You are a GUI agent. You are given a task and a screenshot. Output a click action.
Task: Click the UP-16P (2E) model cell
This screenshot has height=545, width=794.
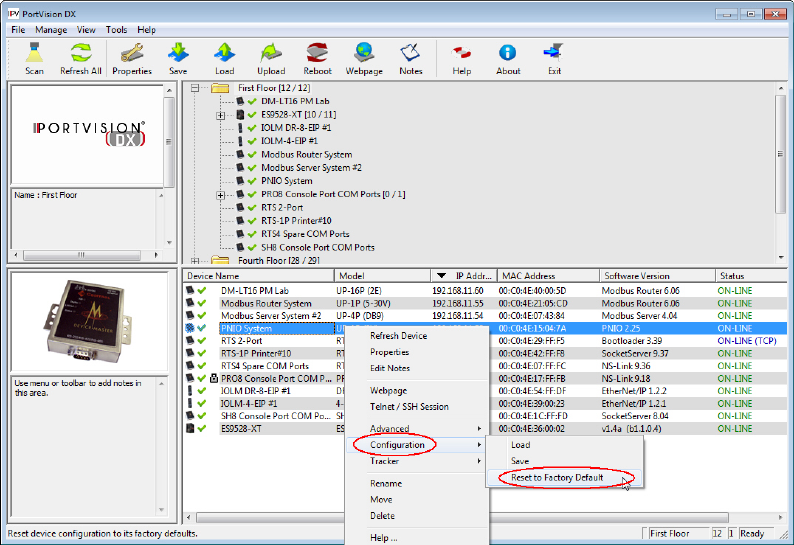(359, 291)
